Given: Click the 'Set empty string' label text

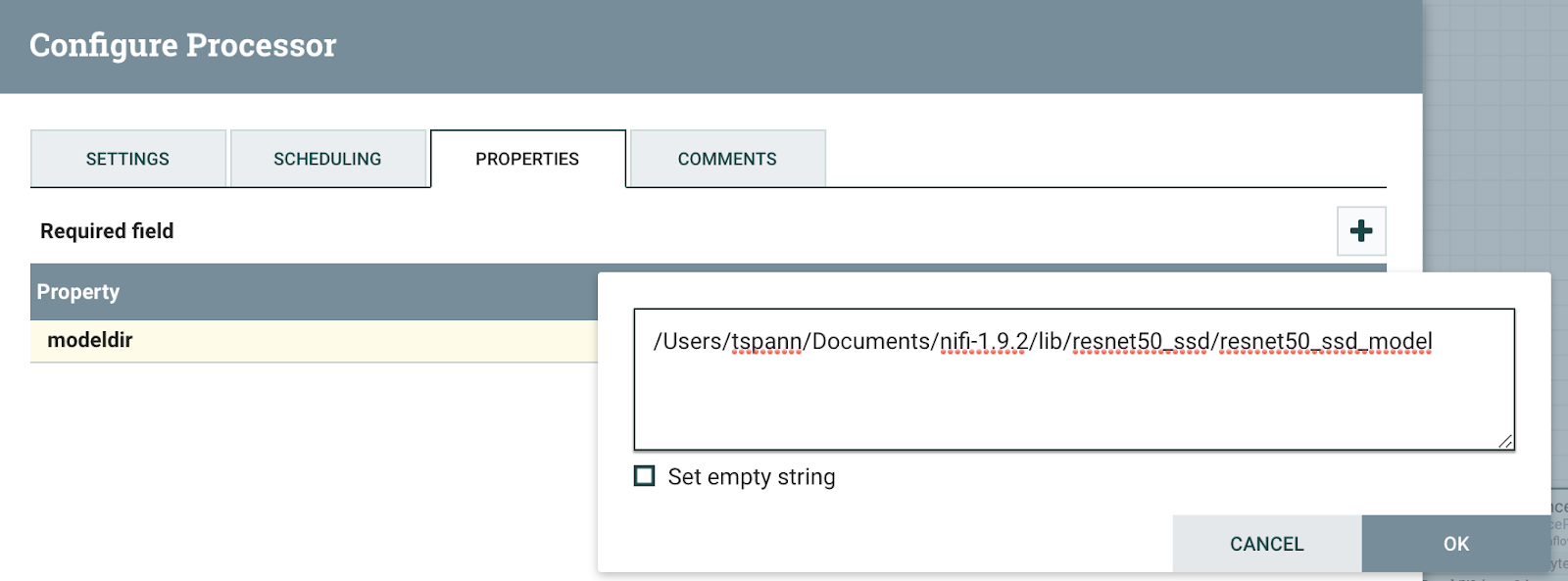Looking at the screenshot, I should 752,477.
